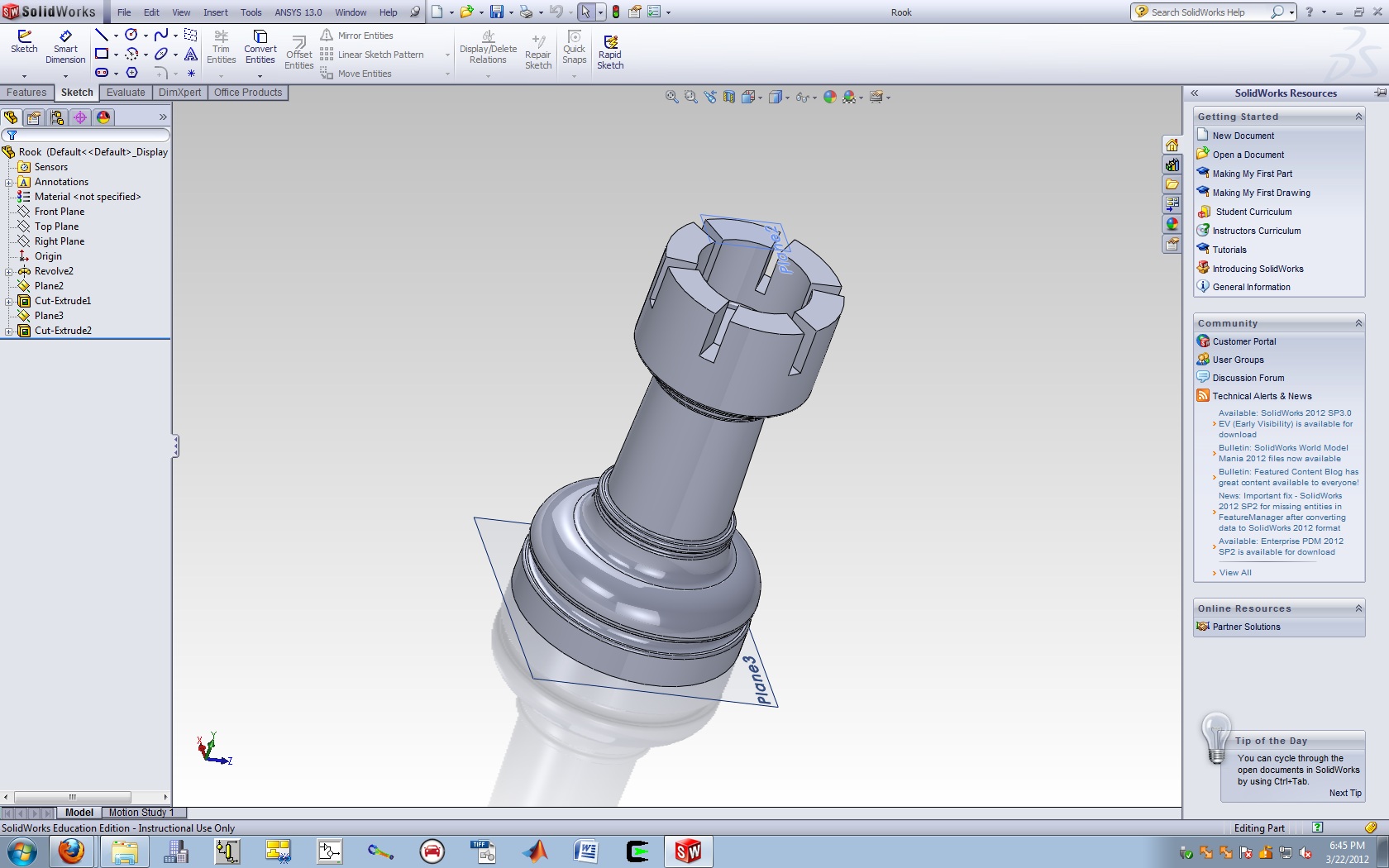The width and height of the screenshot is (1389, 868).
Task: Open the ConfigurationManager tab icon
Action: pos(57,117)
